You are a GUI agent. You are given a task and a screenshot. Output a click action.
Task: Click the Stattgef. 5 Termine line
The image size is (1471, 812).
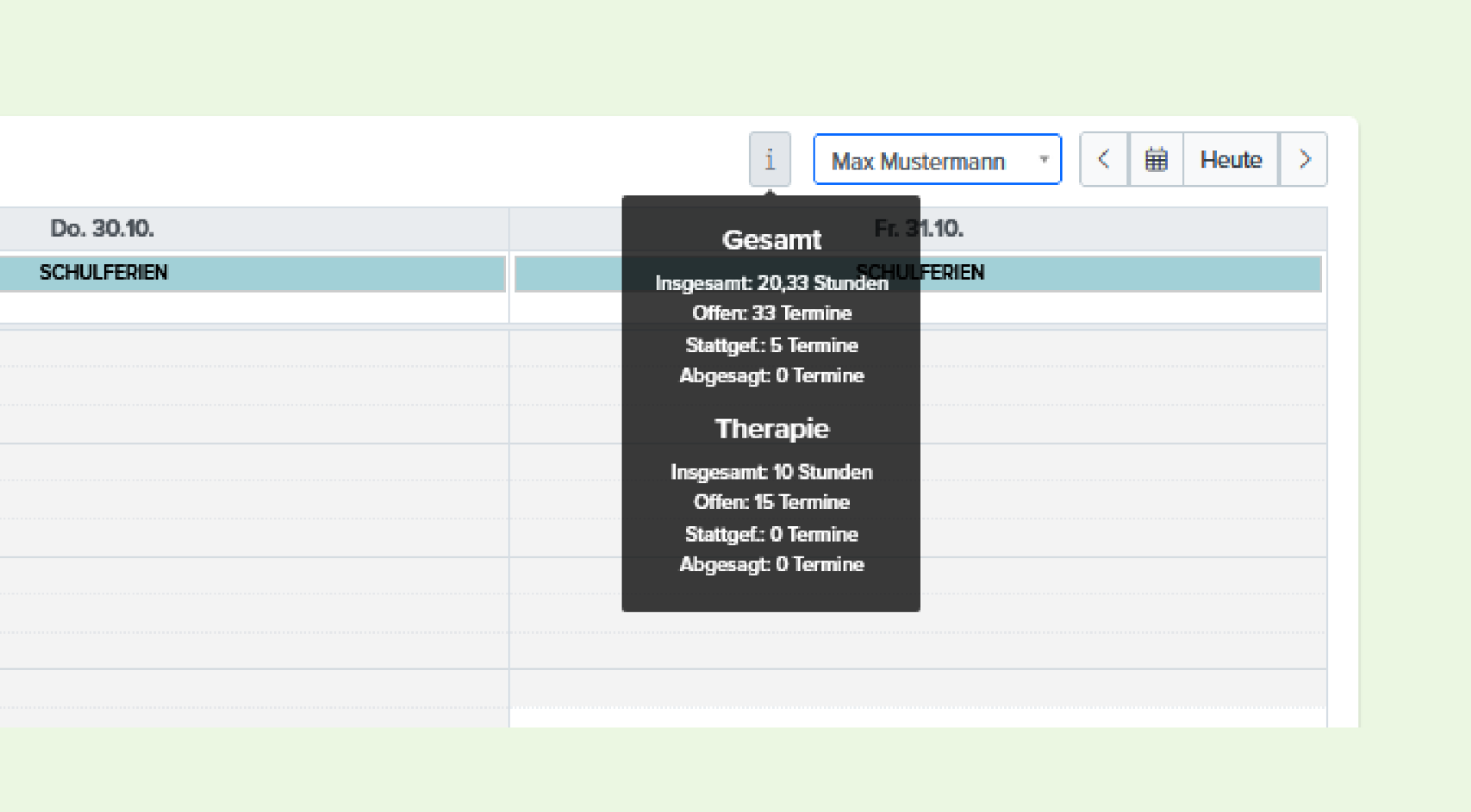coord(772,345)
